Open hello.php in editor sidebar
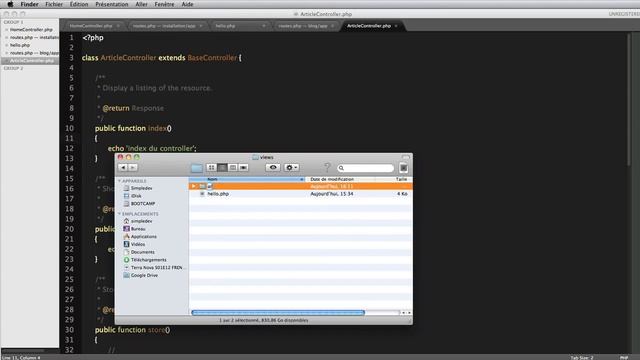This screenshot has height=360, width=640. (20, 45)
